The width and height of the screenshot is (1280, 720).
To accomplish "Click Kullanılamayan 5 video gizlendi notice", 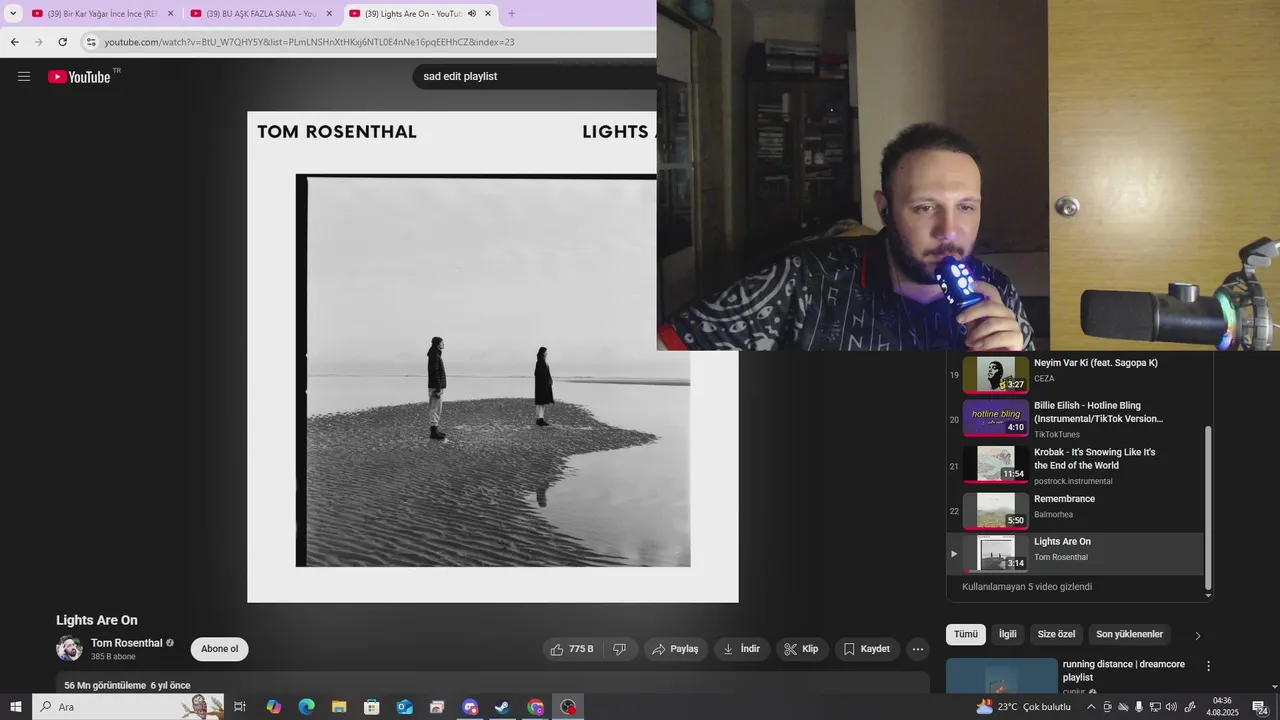I will (1027, 587).
